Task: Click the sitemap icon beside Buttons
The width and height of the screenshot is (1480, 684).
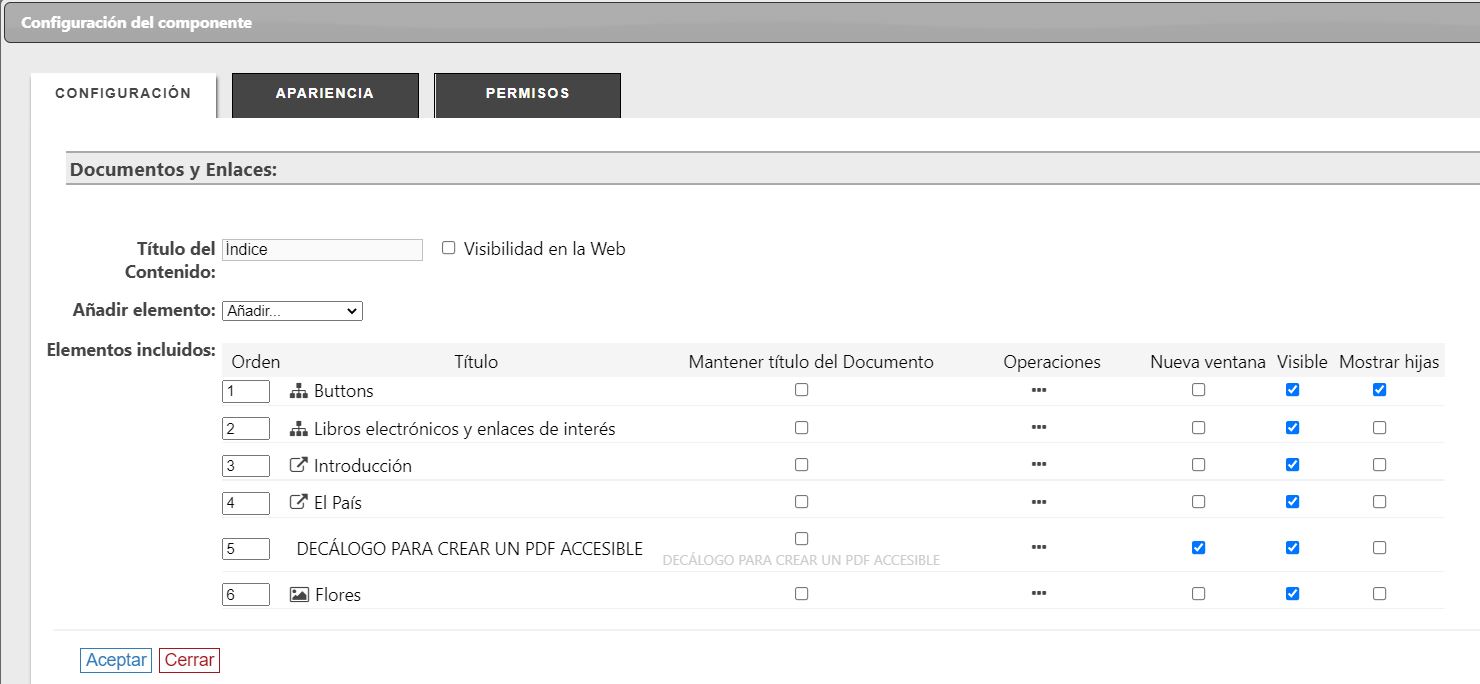Action: pyautogui.click(x=298, y=391)
